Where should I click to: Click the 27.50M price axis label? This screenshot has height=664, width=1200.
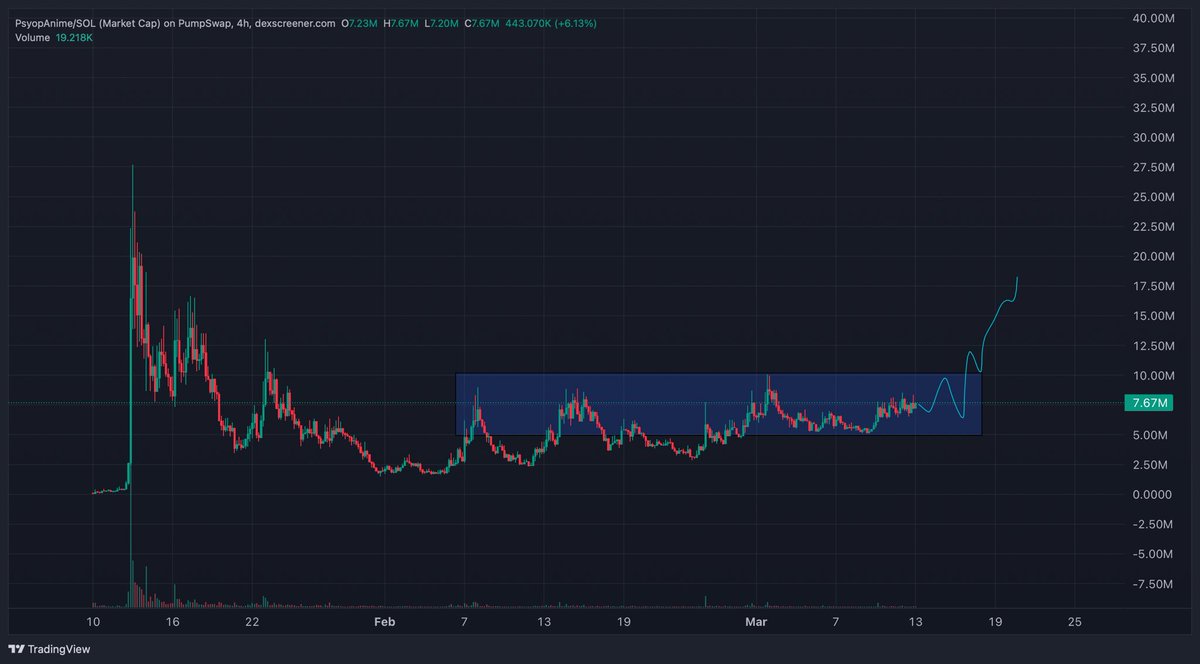(x=1153, y=167)
